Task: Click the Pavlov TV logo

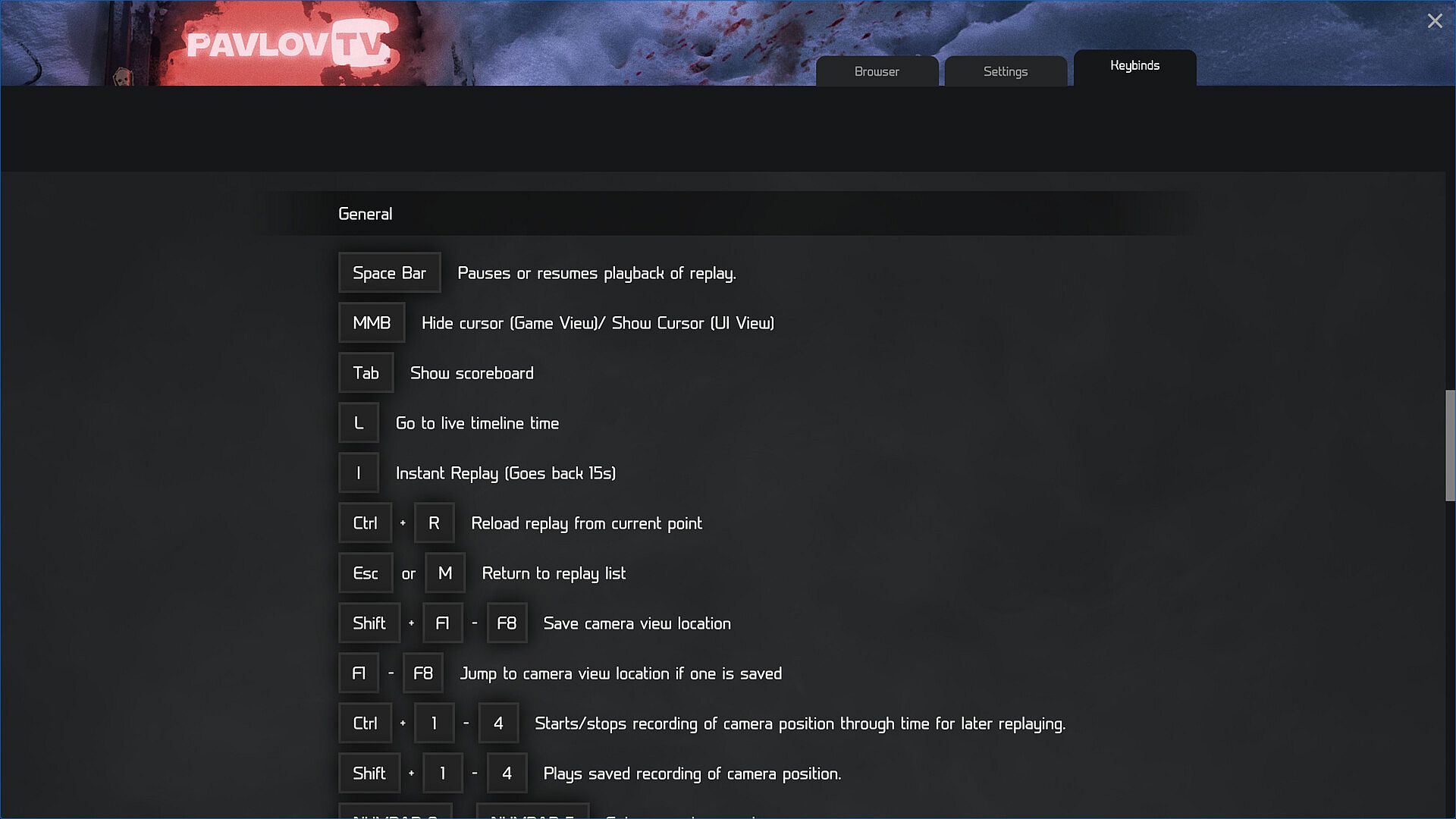Action: click(x=287, y=44)
